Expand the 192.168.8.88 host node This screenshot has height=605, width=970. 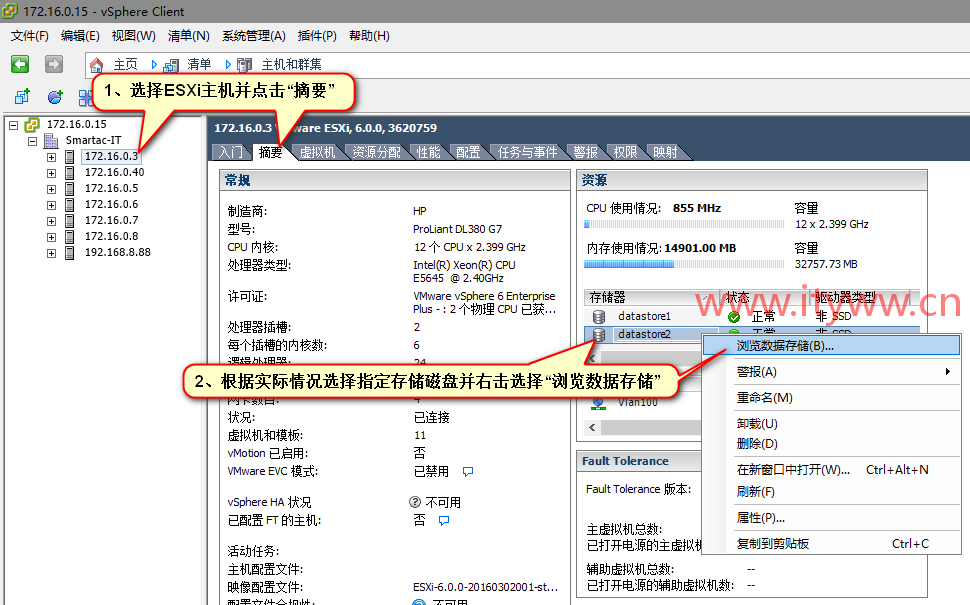point(51,253)
